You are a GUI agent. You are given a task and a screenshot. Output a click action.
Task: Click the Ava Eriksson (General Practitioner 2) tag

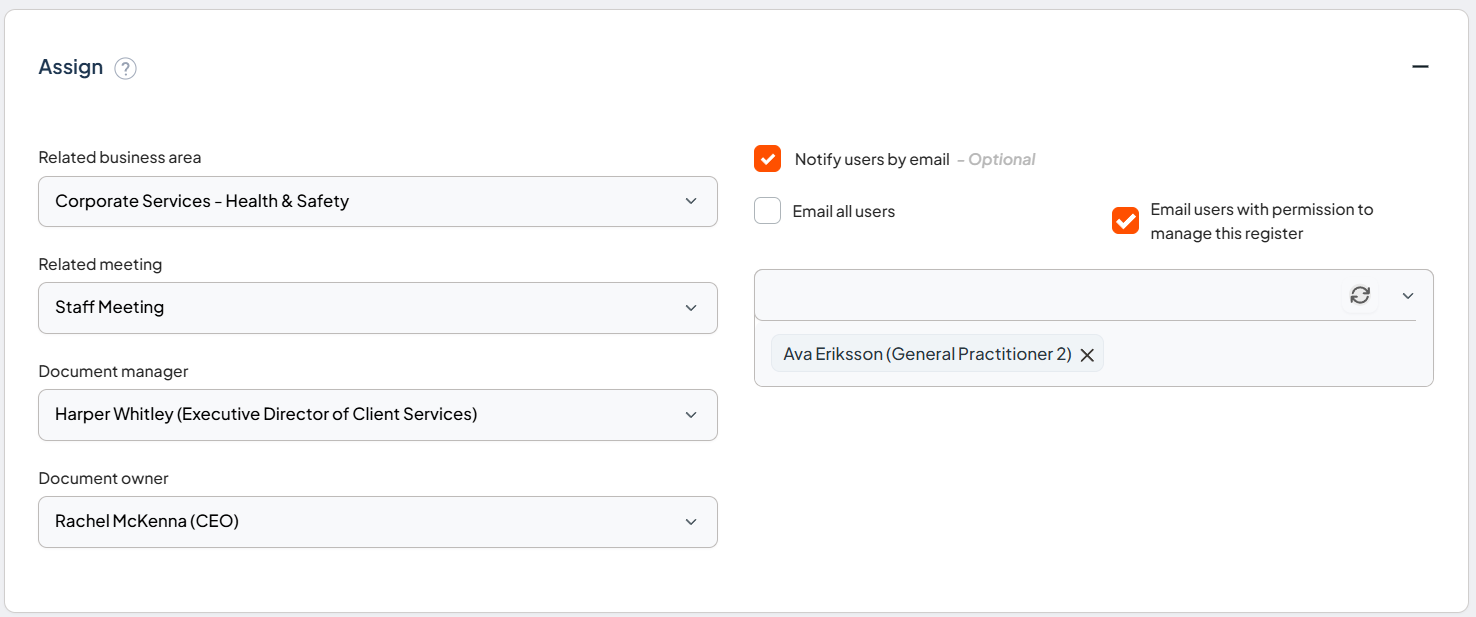(937, 354)
